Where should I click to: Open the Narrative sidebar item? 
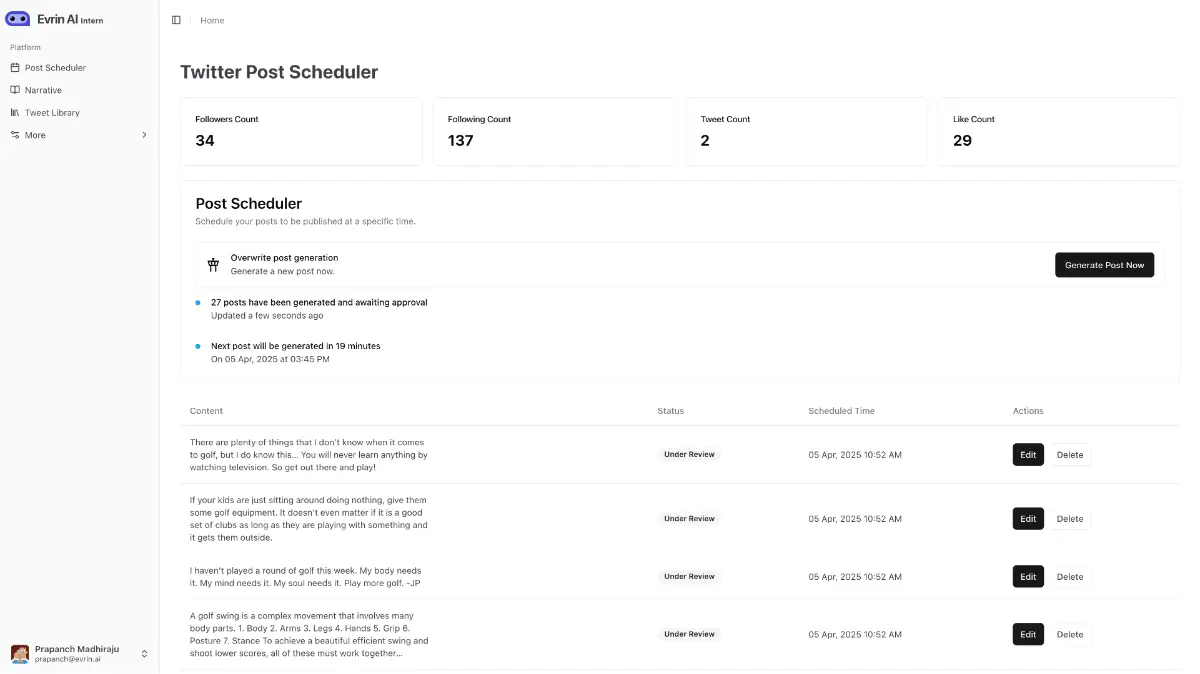click(x=43, y=90)
